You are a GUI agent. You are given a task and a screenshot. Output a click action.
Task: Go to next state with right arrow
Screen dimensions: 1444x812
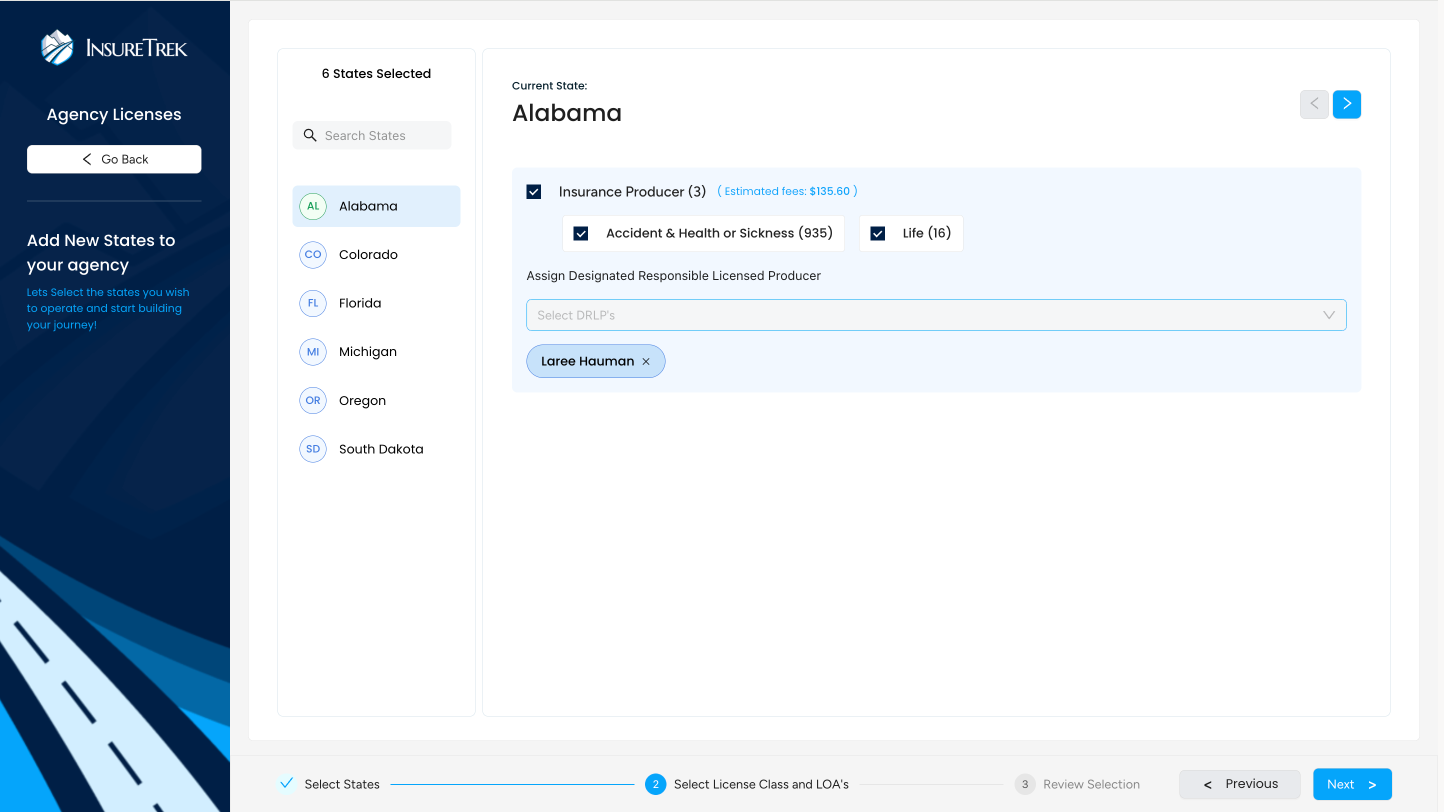point(1346,104)
